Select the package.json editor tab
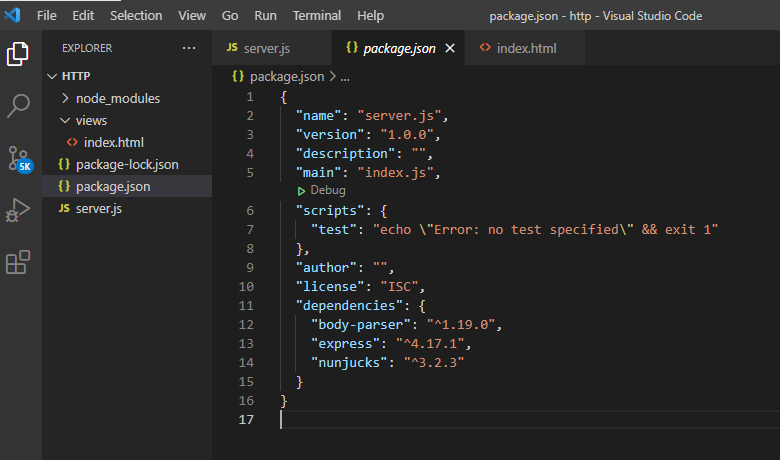This screenshot has height=460, width=780. point(398,48)
